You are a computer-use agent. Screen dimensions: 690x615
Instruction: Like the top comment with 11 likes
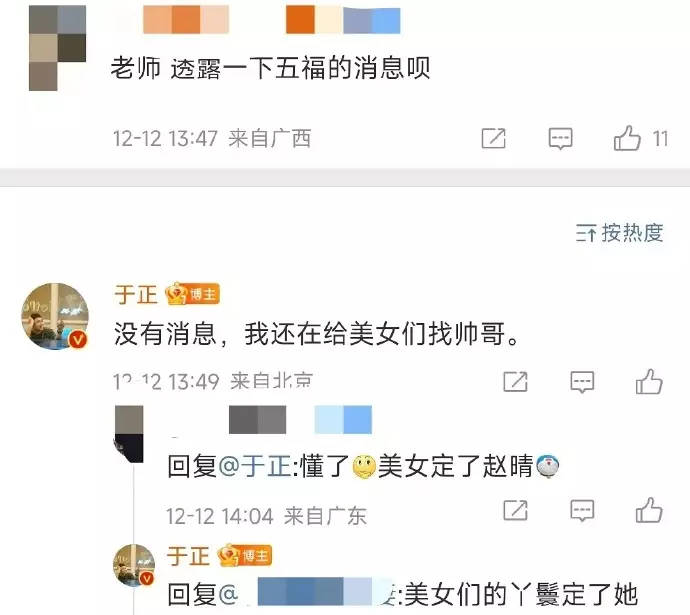pos(627,138)
